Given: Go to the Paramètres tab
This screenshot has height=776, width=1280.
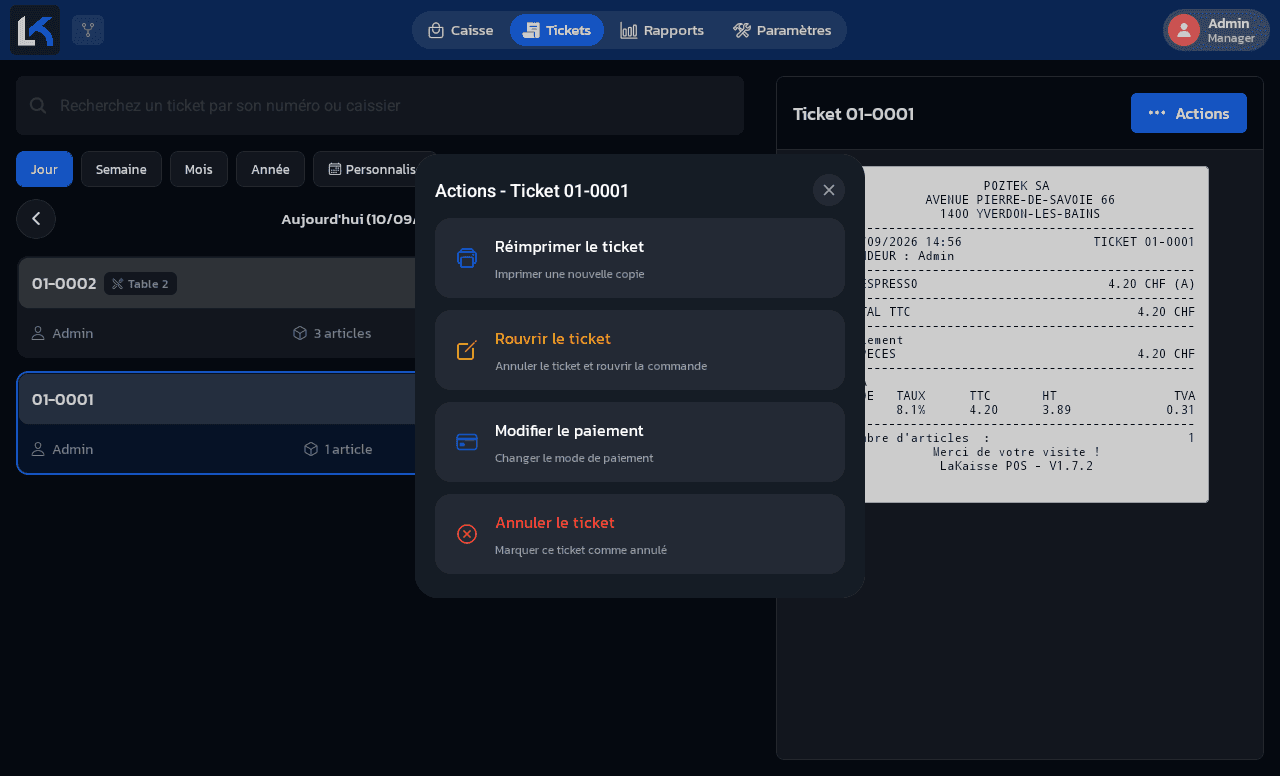Looking at the screenshot, I should [782, 30].
